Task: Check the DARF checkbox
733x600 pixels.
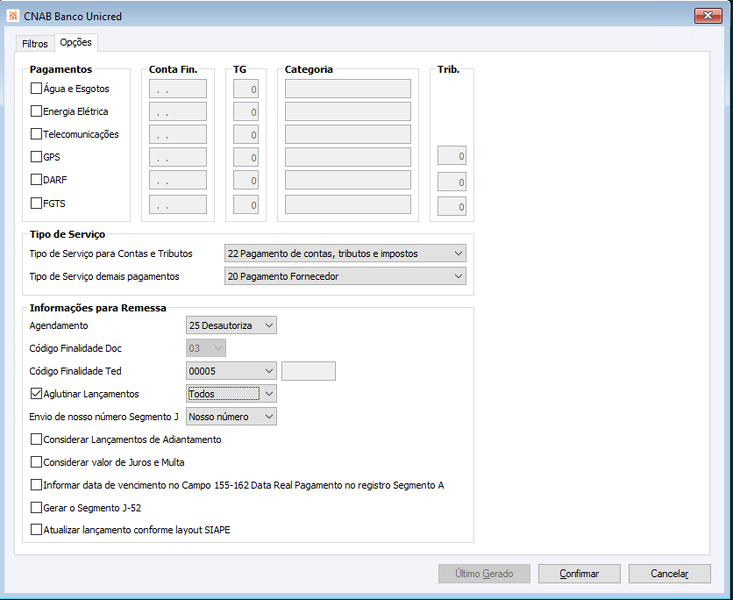Action: tap(36, 180)
